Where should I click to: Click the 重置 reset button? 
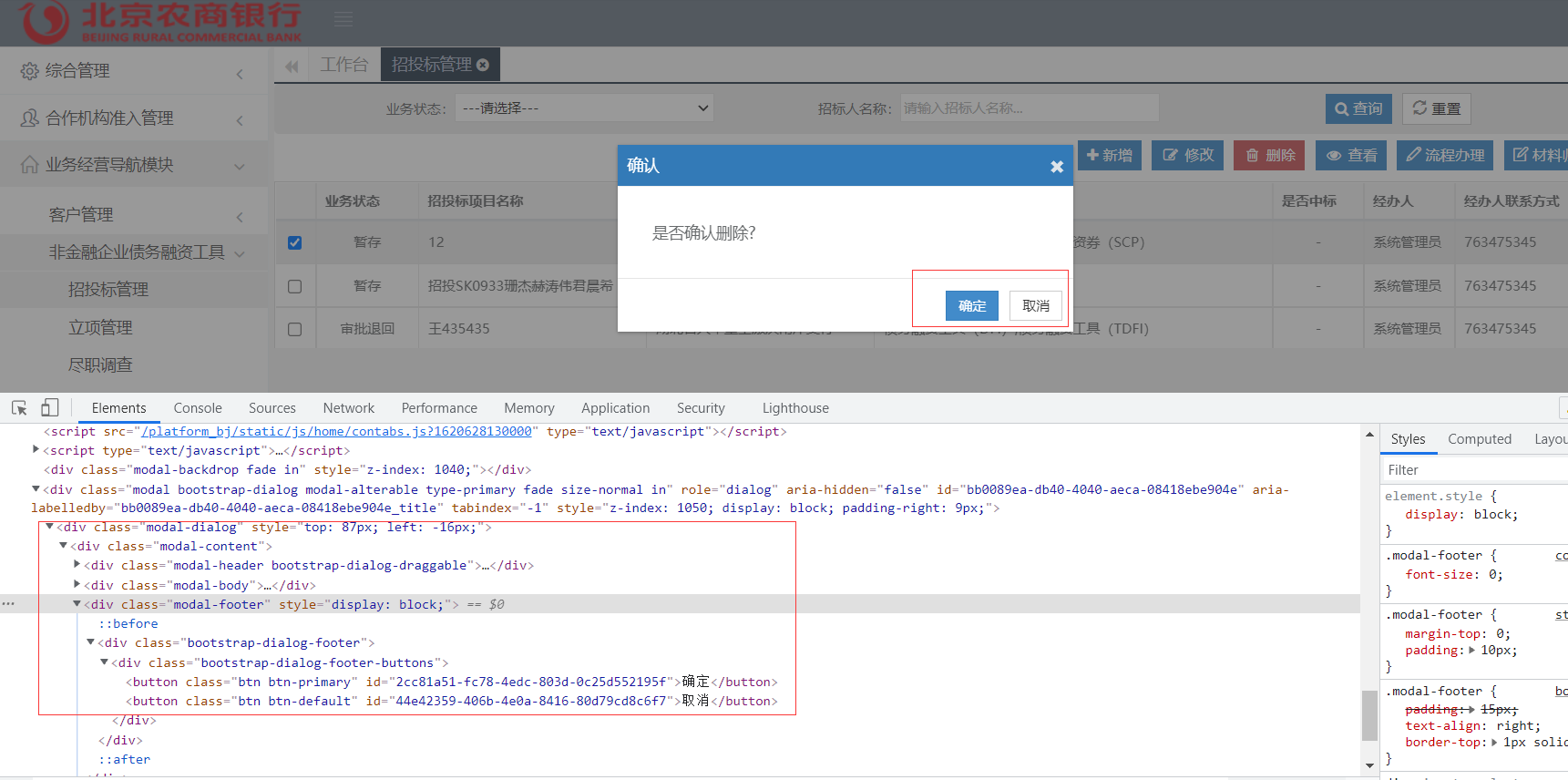point(1437,108)
